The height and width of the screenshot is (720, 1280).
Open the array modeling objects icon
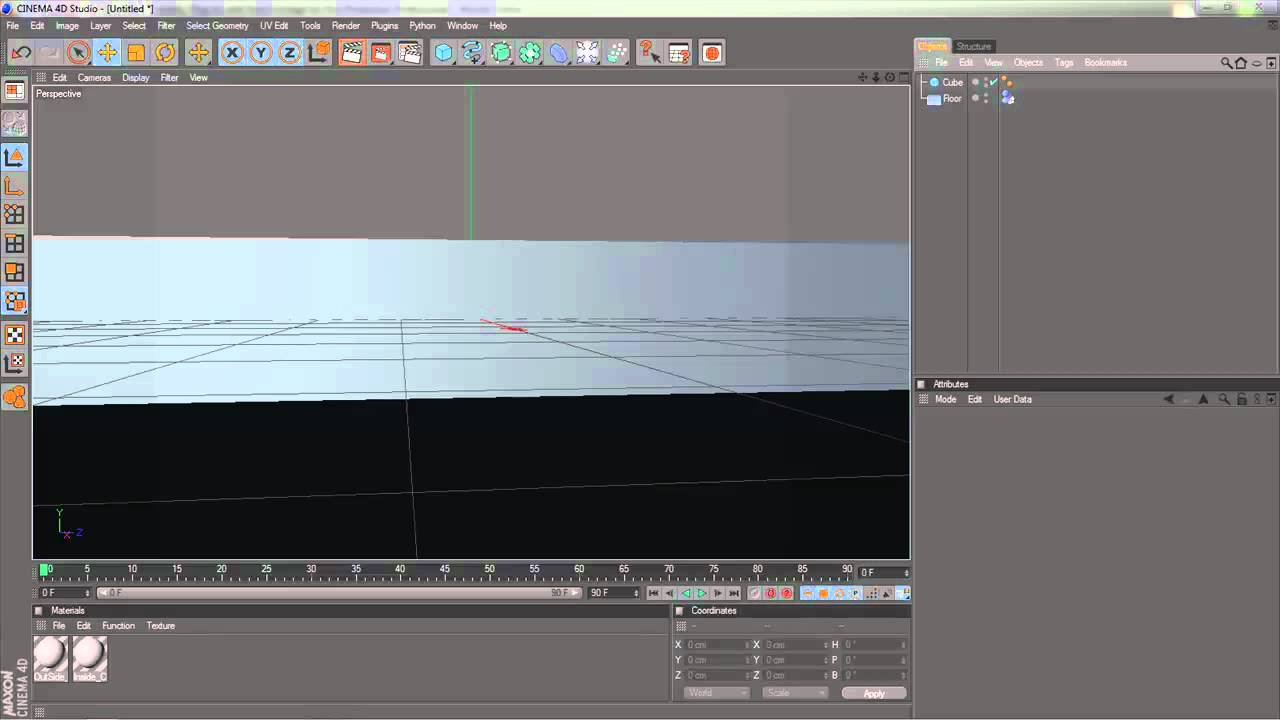coord(530,53)
